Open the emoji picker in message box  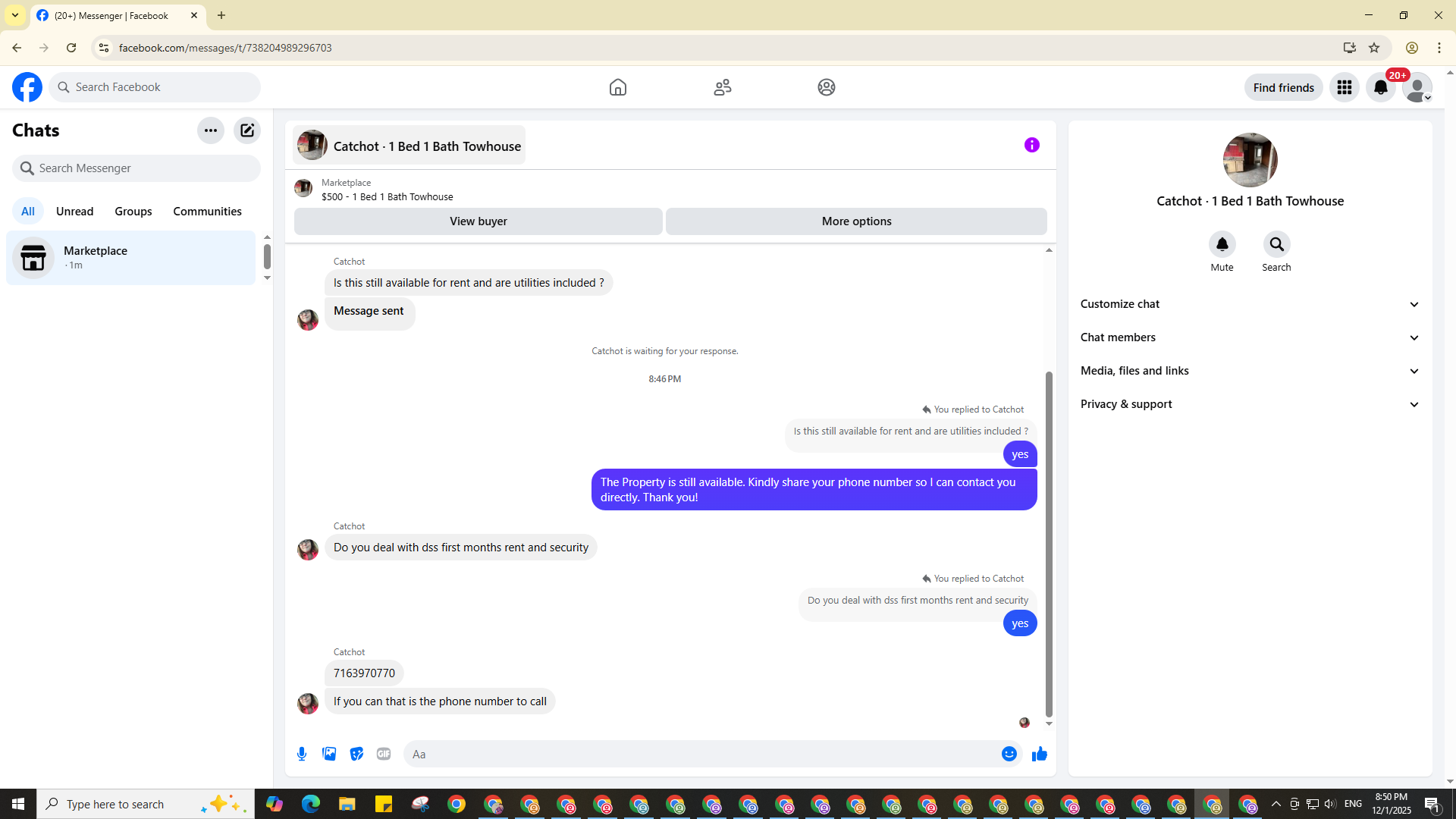tap(1009, 754)
